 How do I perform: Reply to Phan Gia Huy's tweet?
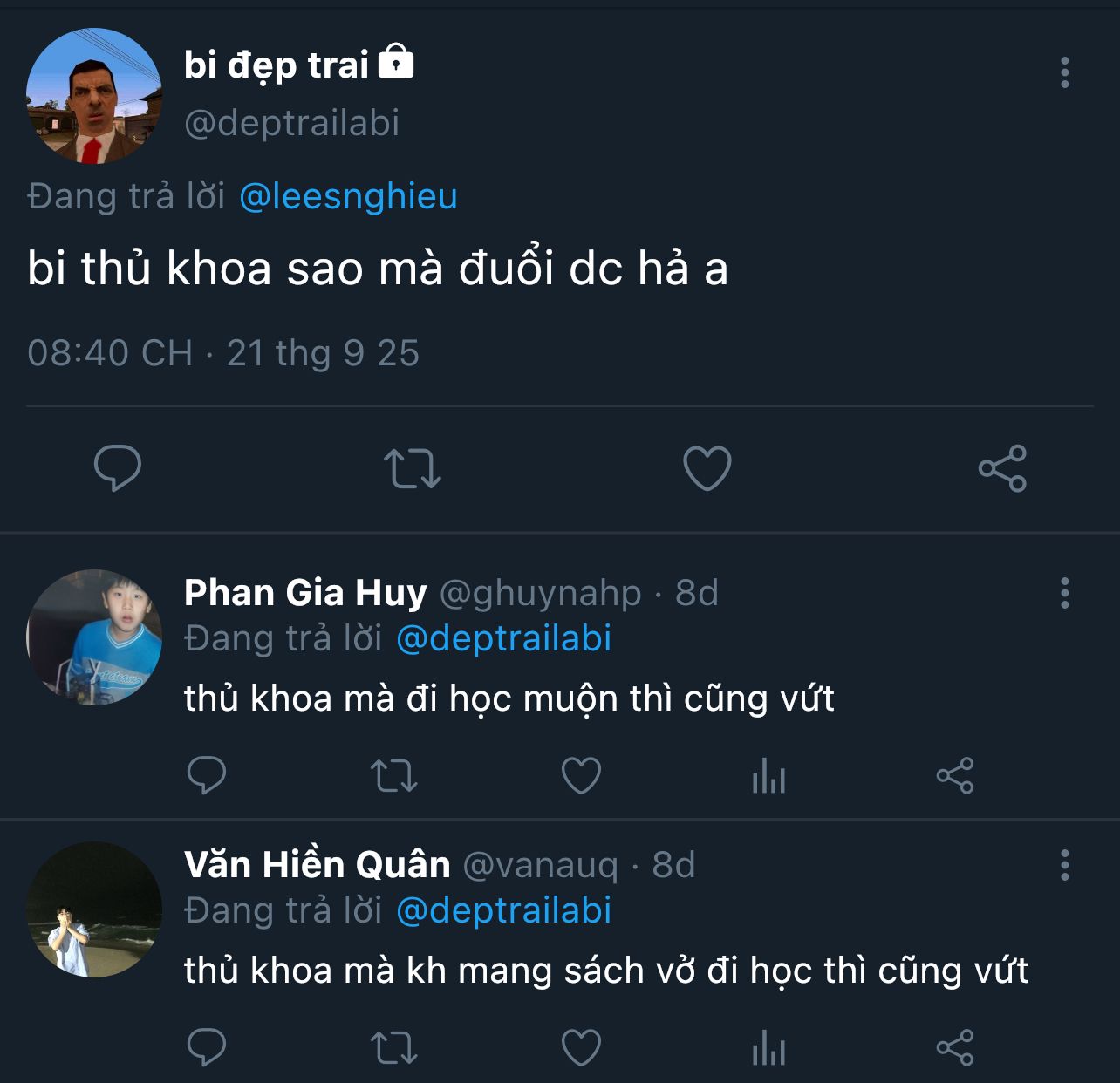tap(207, 775)
